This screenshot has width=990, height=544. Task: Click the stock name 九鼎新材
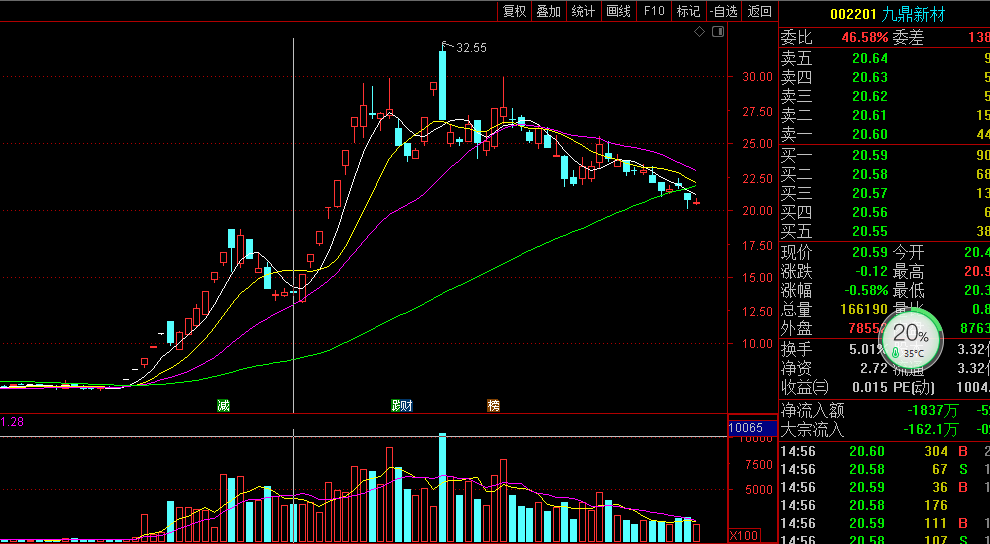(914, 14)
